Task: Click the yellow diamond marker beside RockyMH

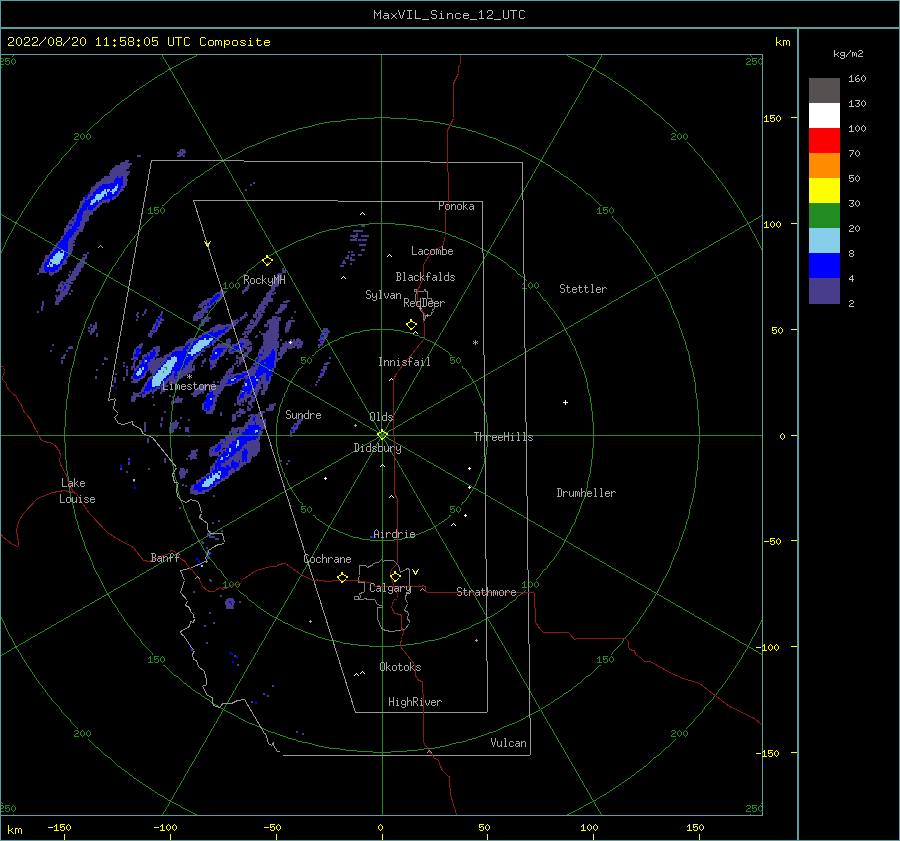Action: 267,261
